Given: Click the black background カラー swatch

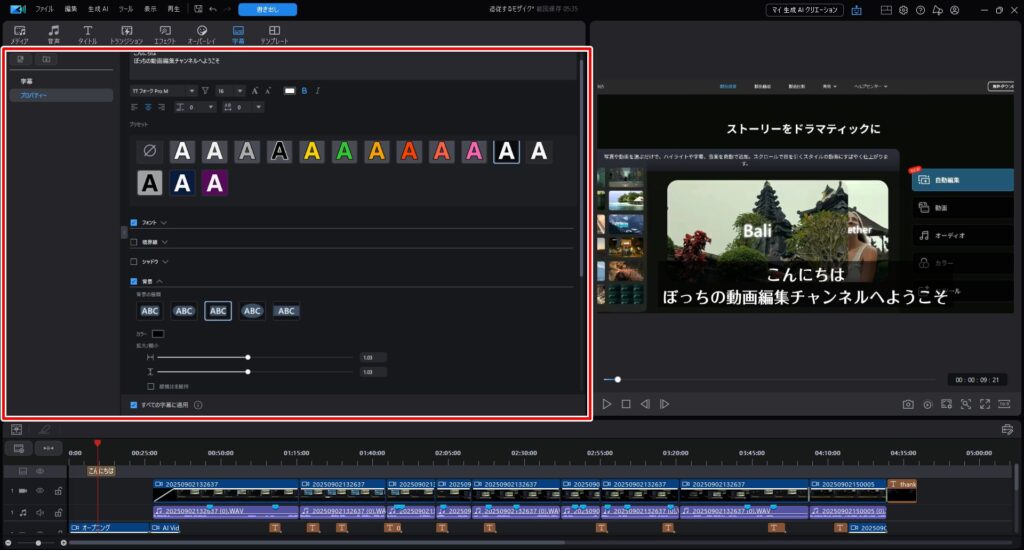Looking at the screenshot, I should point(158,333).
